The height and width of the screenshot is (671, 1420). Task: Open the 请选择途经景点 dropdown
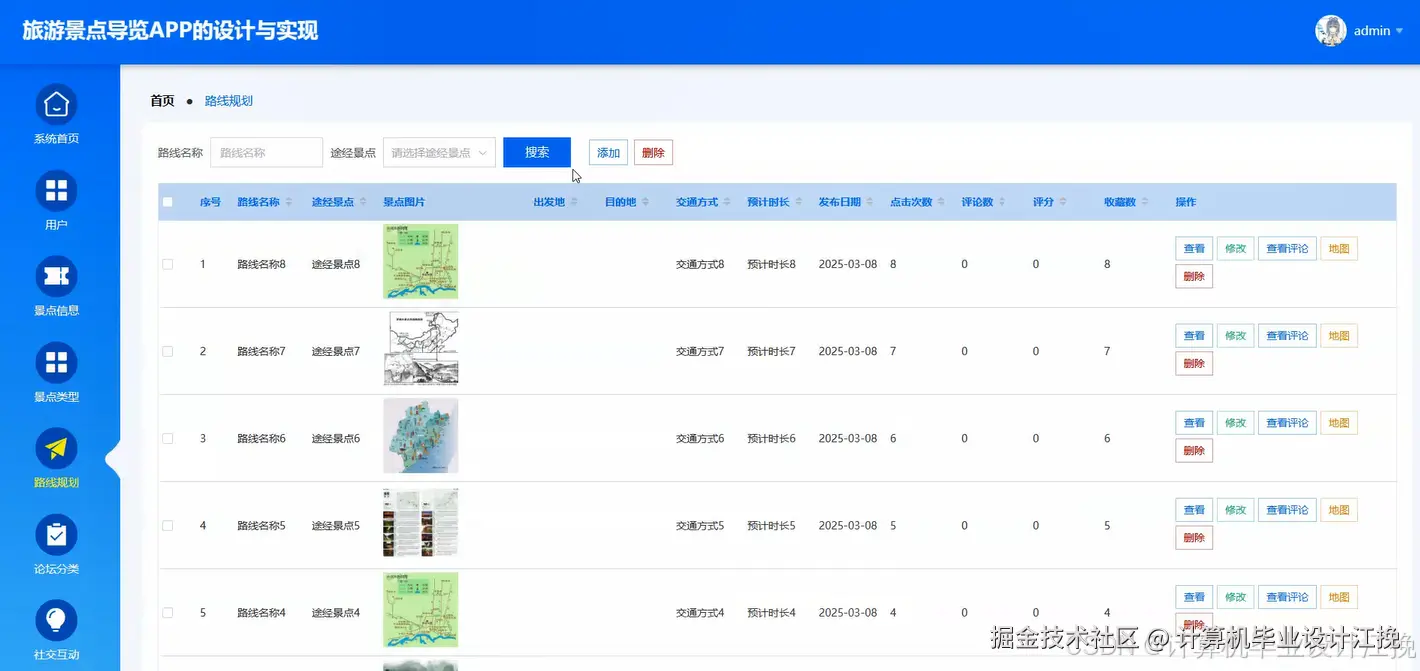tap(438, 152)
